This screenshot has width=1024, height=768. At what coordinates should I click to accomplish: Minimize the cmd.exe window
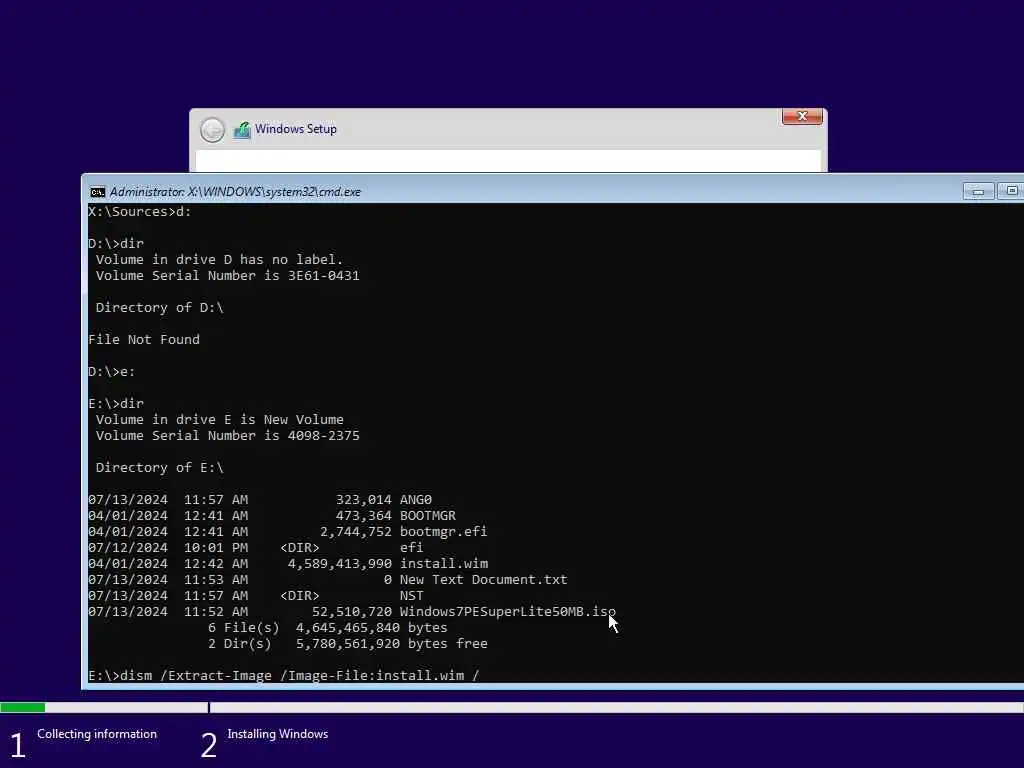point(978,191)
